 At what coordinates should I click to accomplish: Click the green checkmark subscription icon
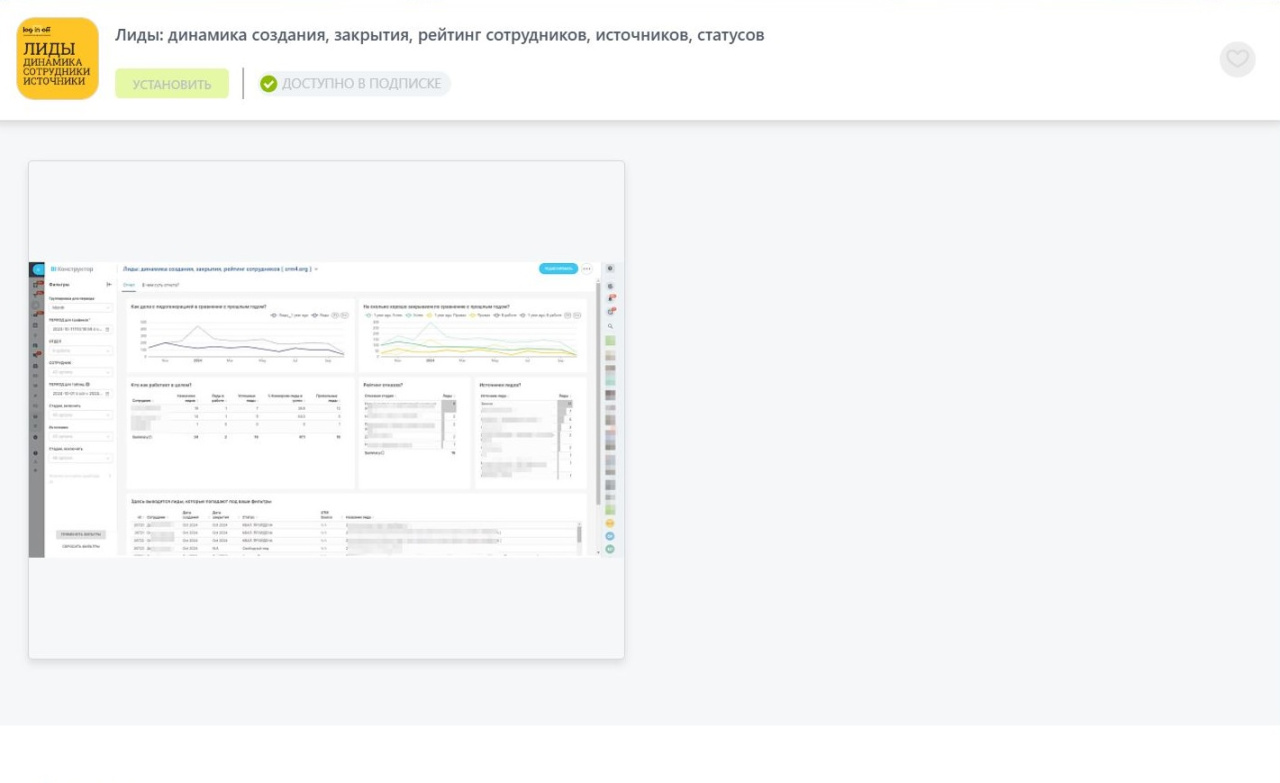coord(268,84)
